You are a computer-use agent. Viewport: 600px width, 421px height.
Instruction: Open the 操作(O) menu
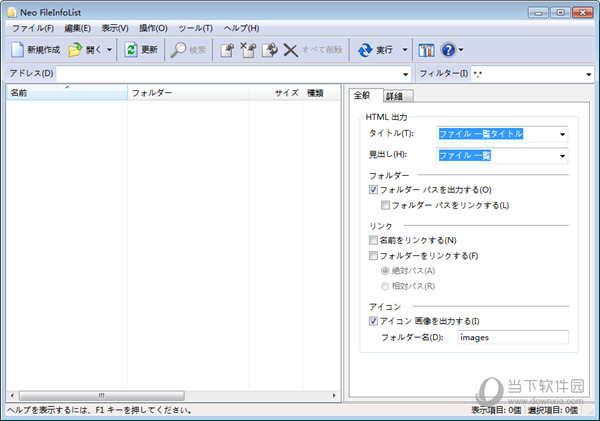pos(153,28)
